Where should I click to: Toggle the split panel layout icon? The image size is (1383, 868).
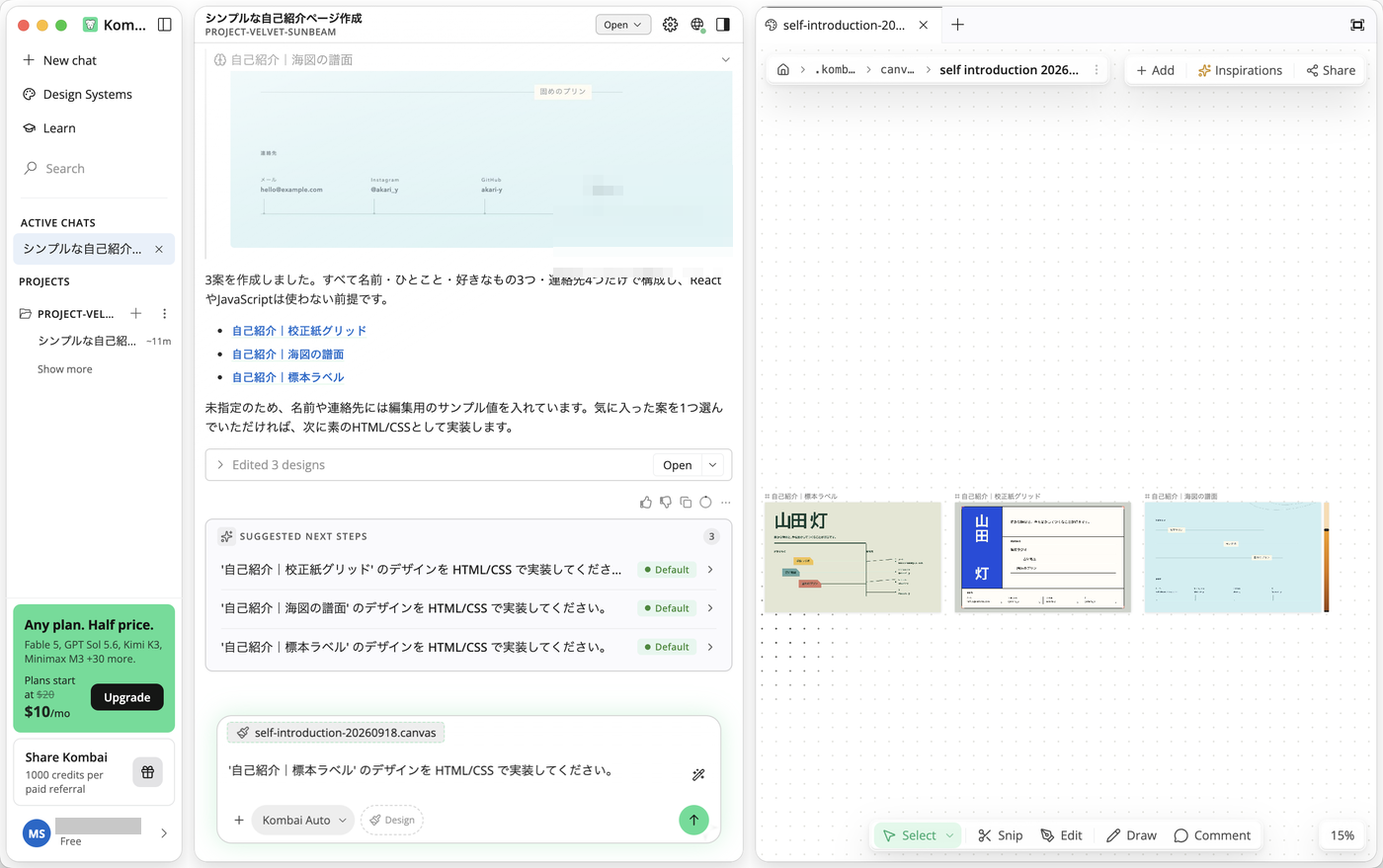(x=723, y=25)
